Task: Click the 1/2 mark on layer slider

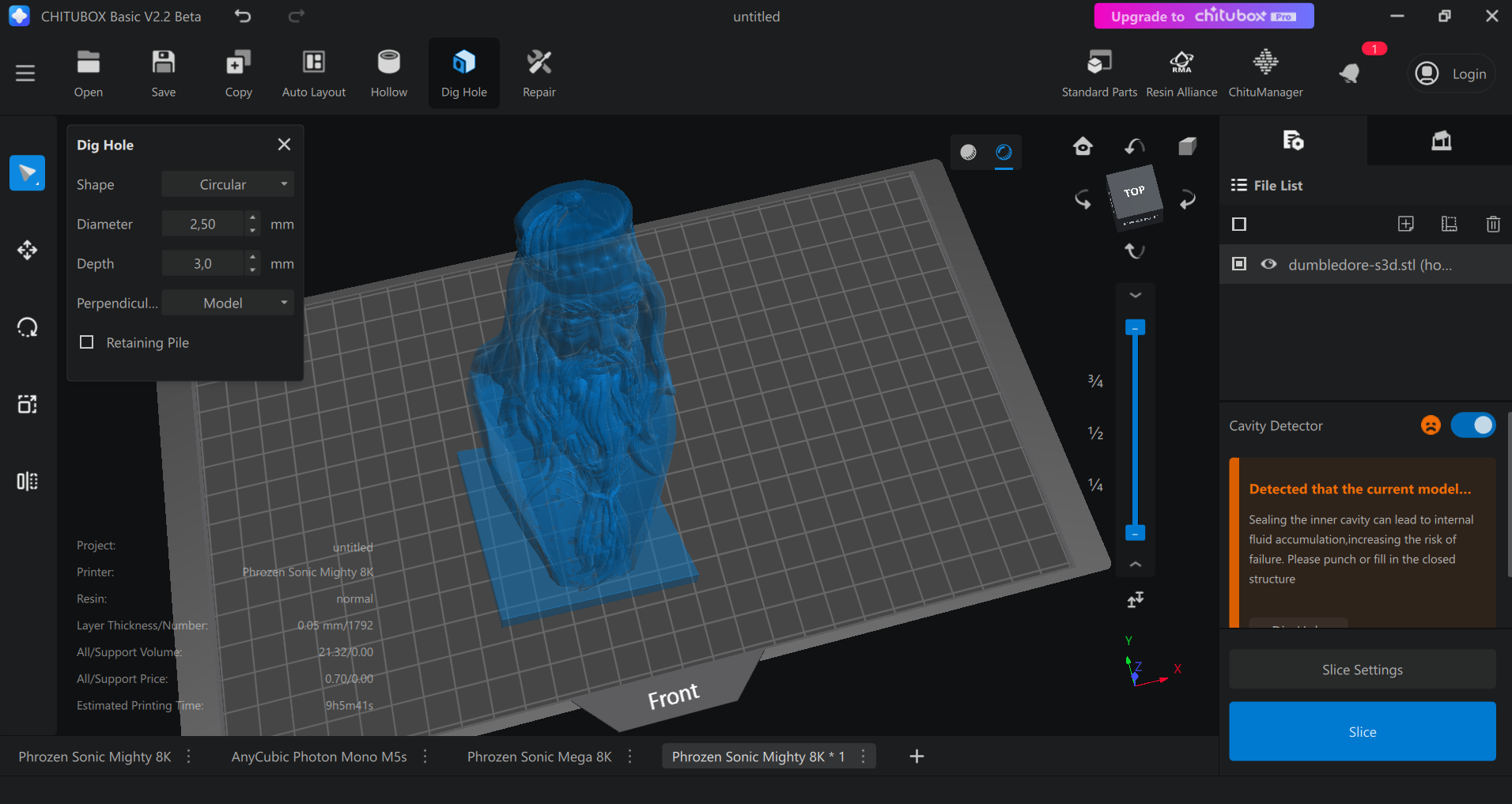Action: point(1095,433)
